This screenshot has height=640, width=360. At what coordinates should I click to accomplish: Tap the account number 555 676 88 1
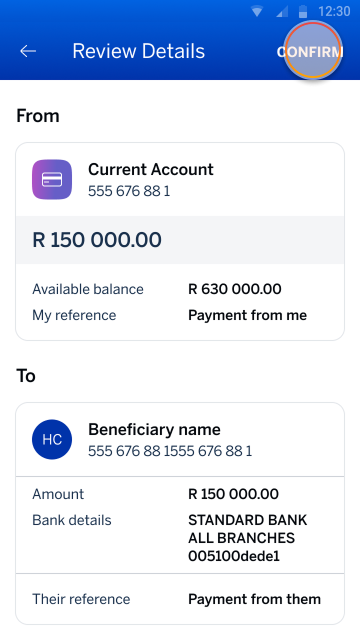pos(129,191)
